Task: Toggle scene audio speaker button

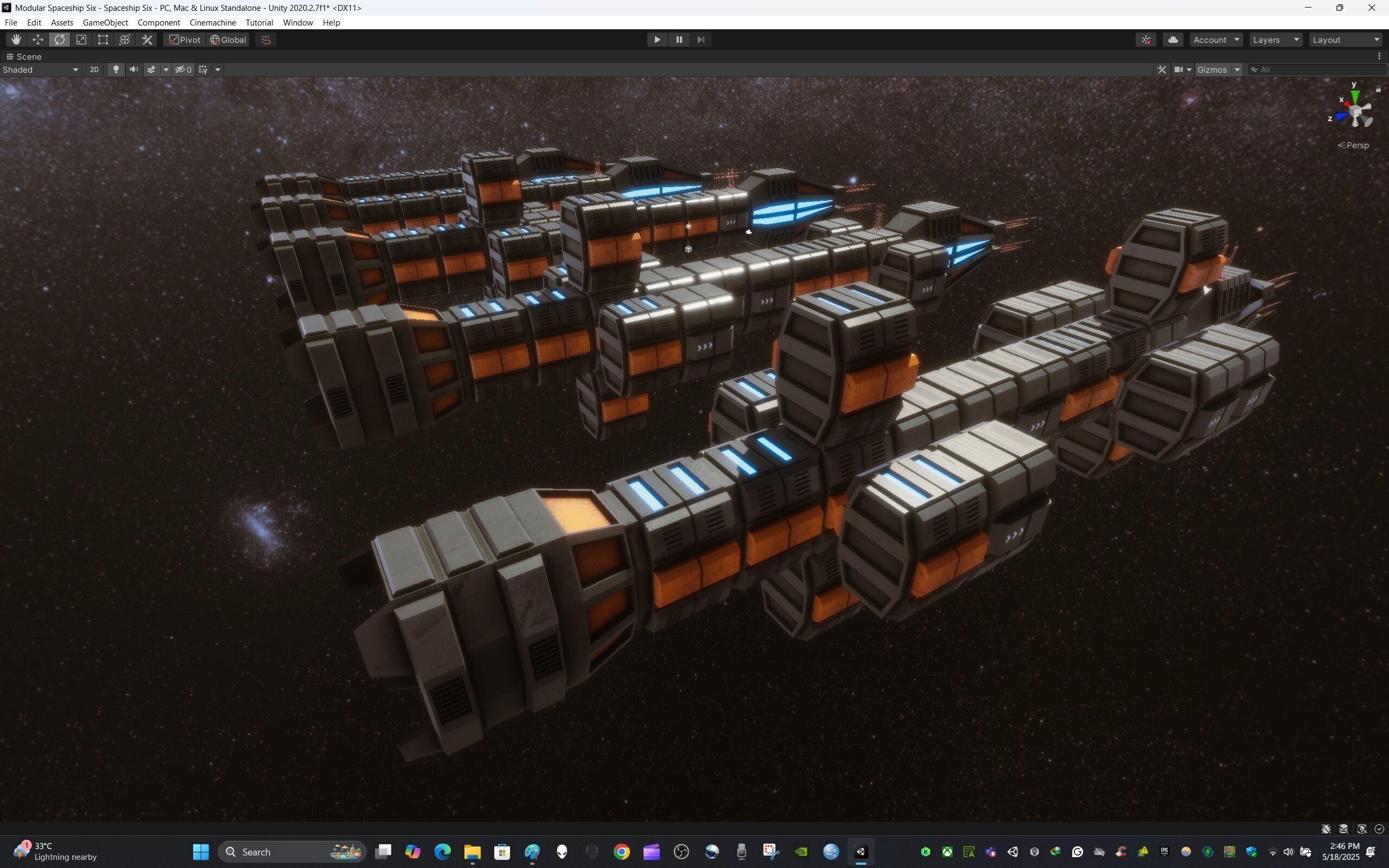Action: (133, 69)
